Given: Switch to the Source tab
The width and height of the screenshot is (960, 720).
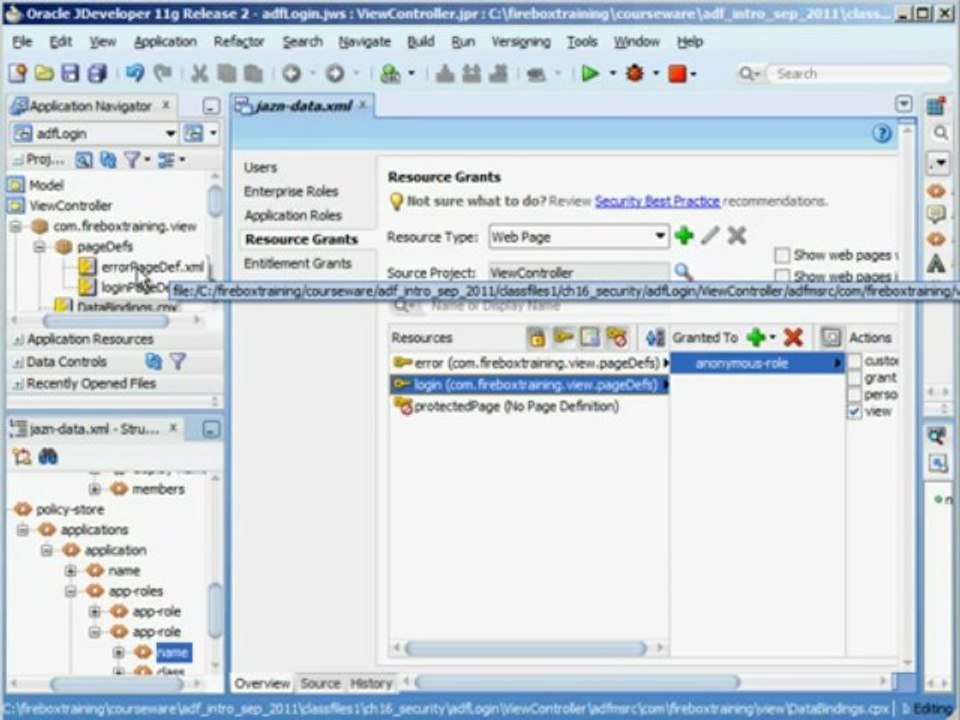Looking at the screenshot, I should 320,683.
